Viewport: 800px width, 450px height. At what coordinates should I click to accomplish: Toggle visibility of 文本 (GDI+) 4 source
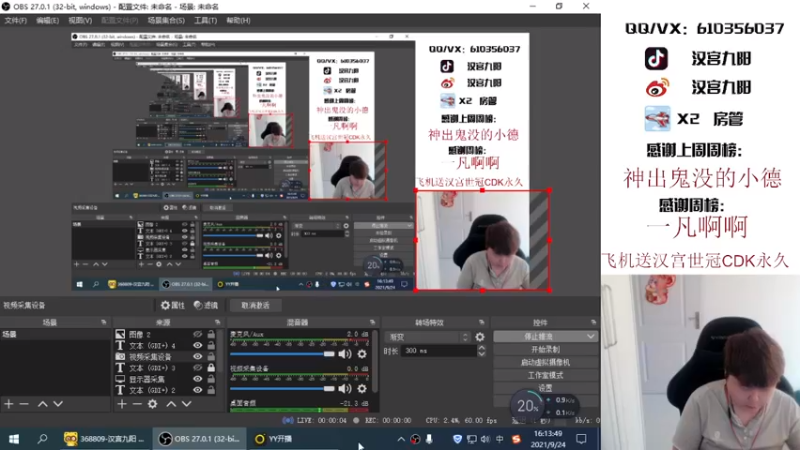pos(197,345)
